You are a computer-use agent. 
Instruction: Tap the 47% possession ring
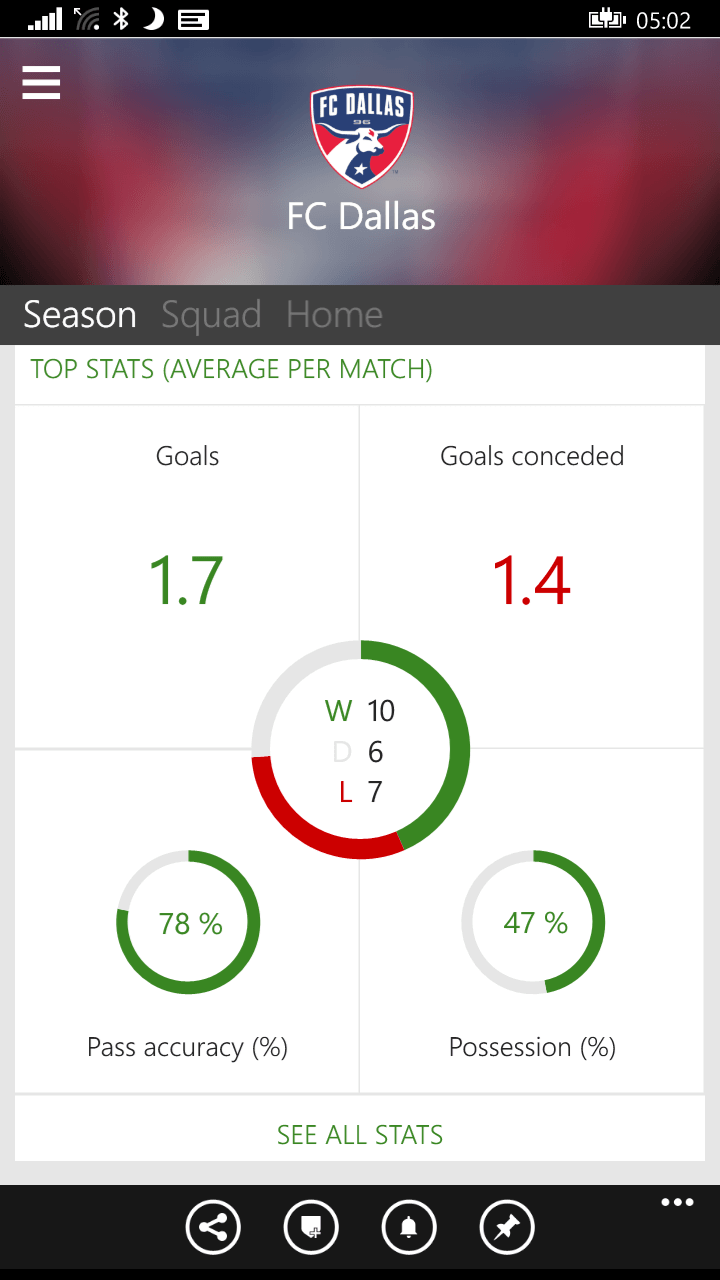533,922
